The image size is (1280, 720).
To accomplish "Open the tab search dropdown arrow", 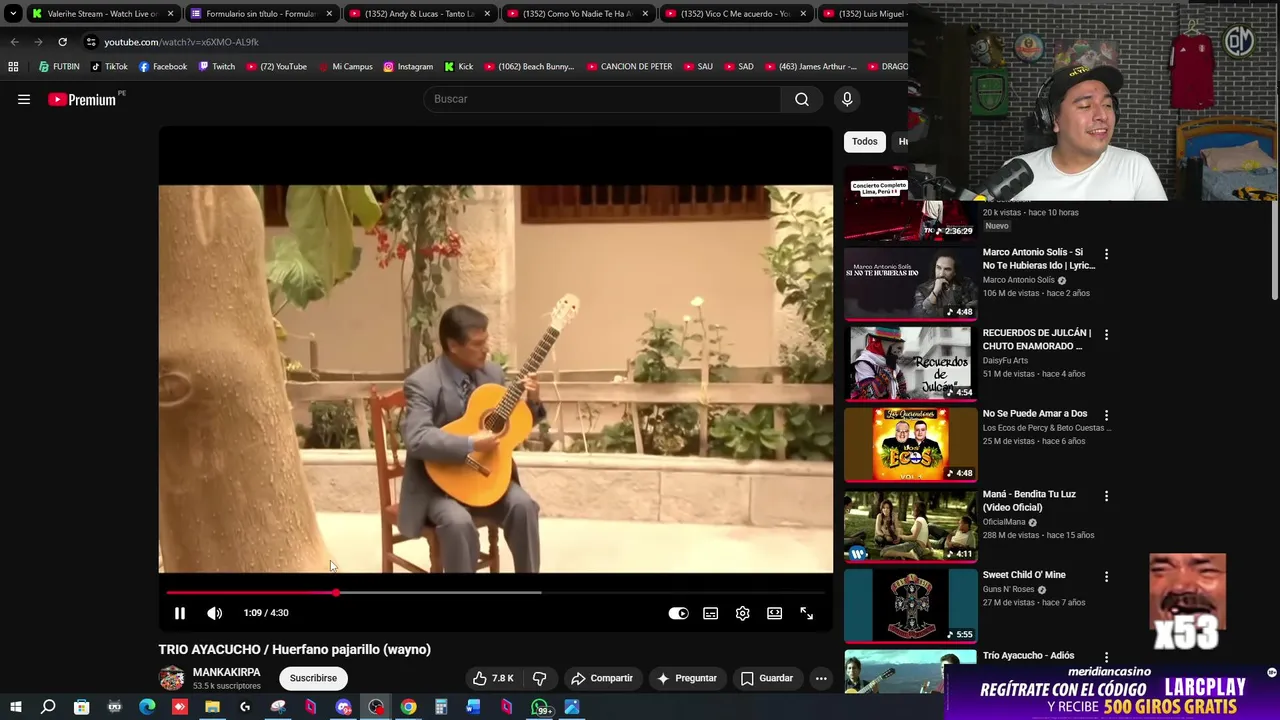I will tap(13, 14).
